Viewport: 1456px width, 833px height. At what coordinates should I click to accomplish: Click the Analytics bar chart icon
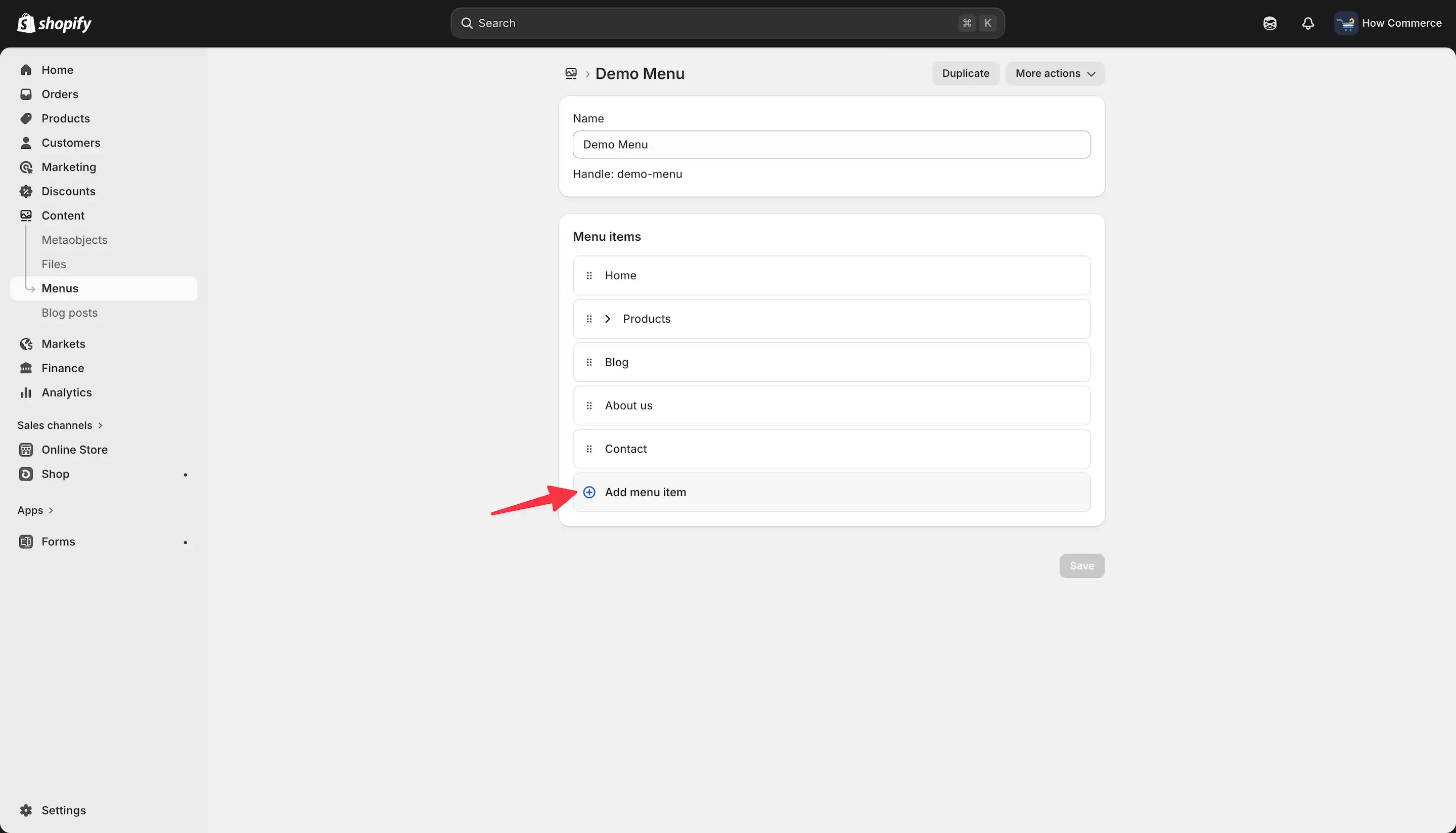click(x=26, y=392)
